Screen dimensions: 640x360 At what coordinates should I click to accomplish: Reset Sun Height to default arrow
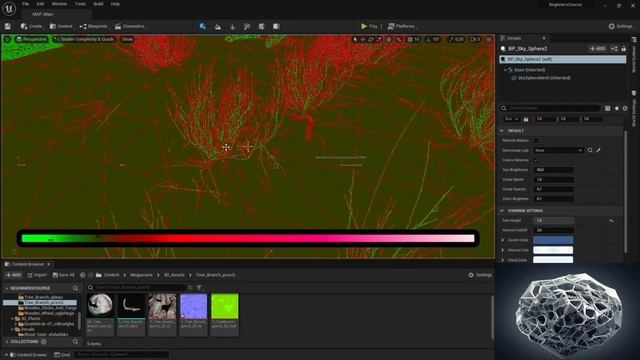point(611,220)
